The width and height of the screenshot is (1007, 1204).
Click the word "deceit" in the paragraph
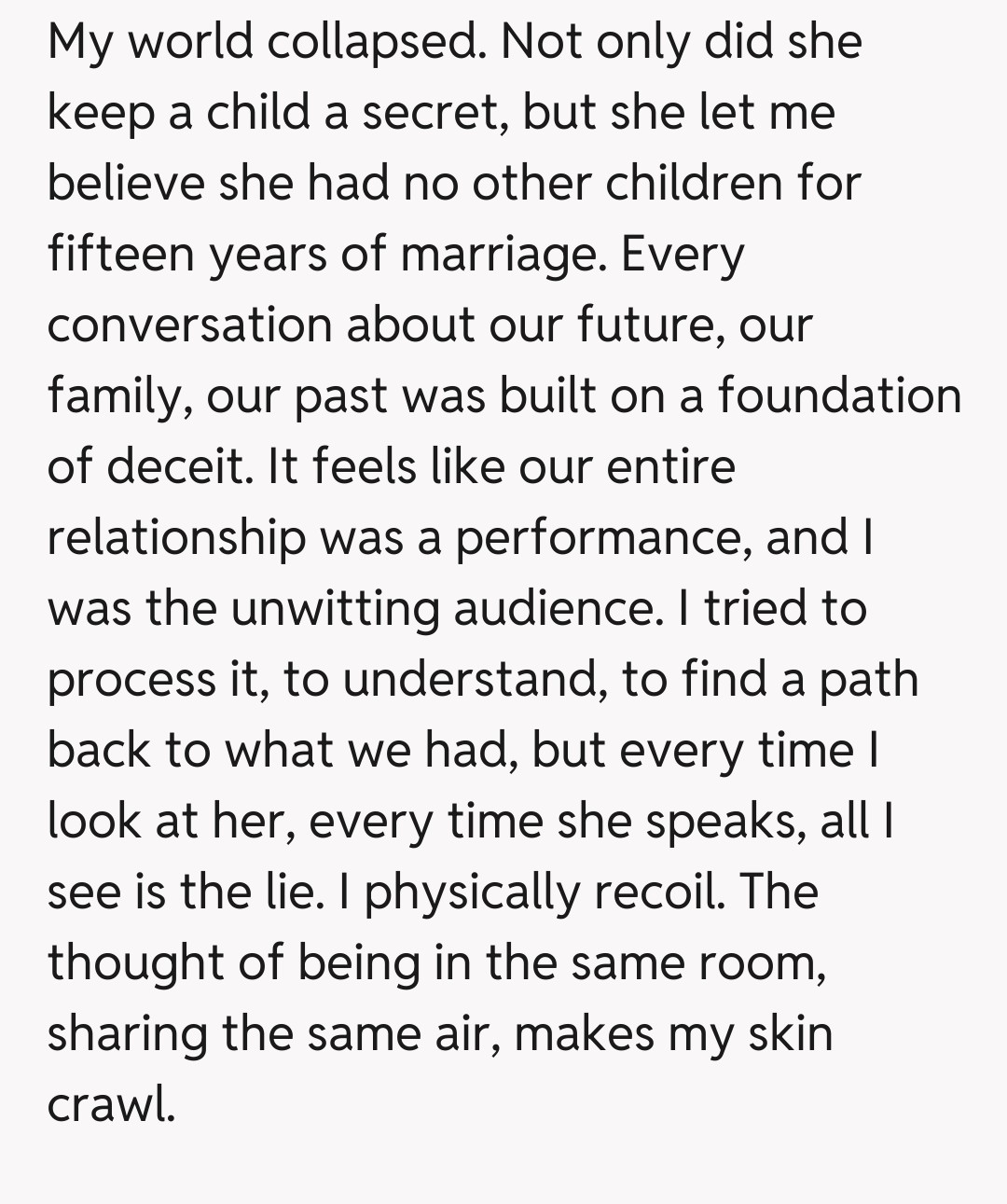pyautogui.click(x=179, y=466)
